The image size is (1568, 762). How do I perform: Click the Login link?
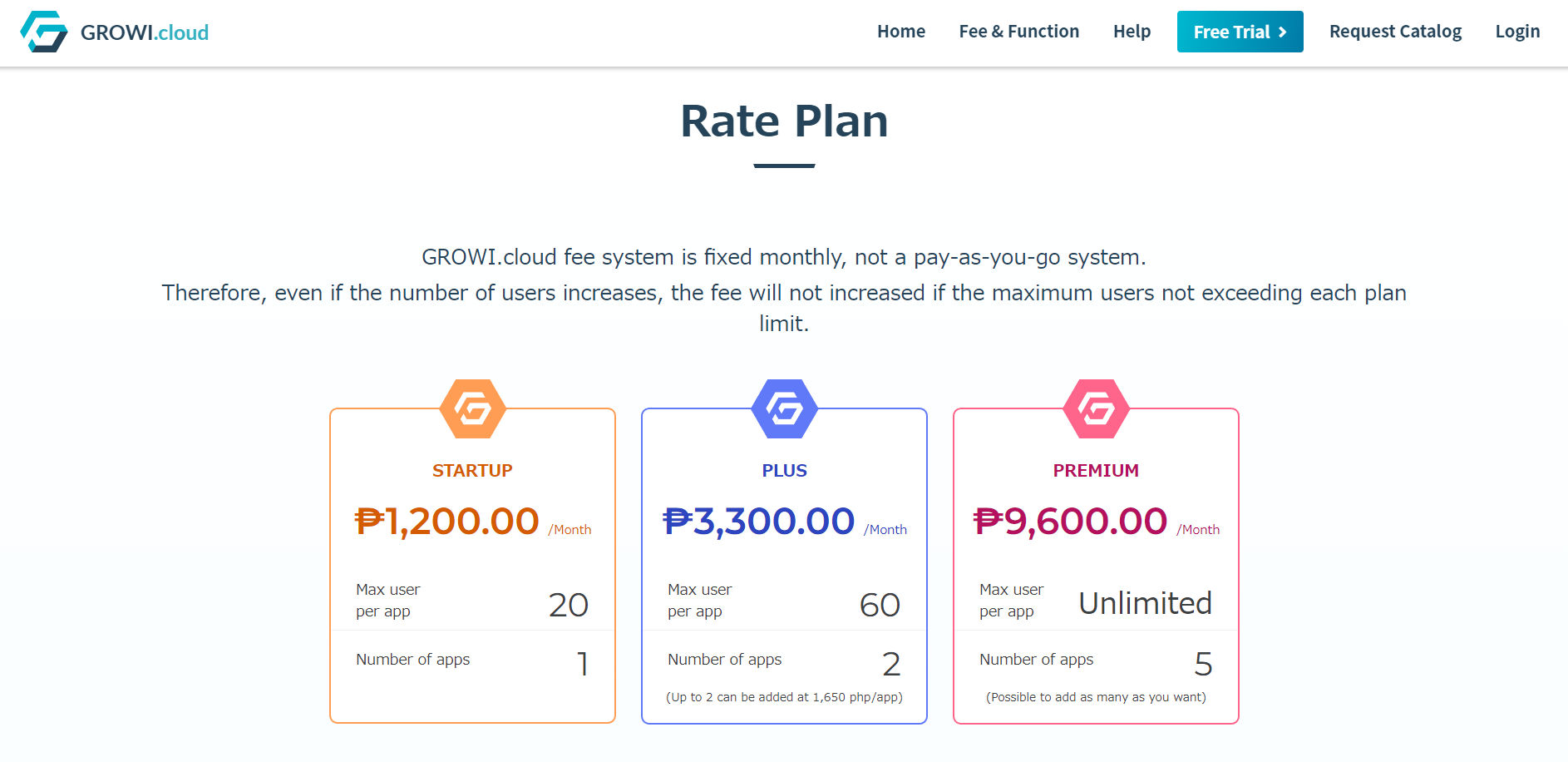point(1516,32)
